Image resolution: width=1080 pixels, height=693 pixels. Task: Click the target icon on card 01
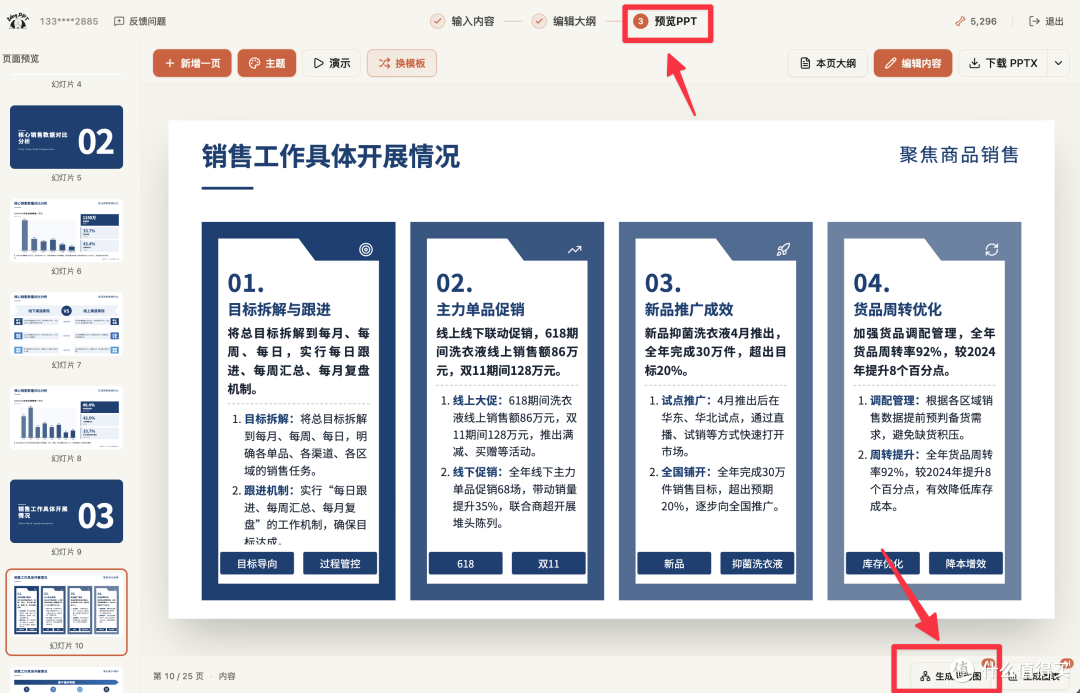point(366,249)
